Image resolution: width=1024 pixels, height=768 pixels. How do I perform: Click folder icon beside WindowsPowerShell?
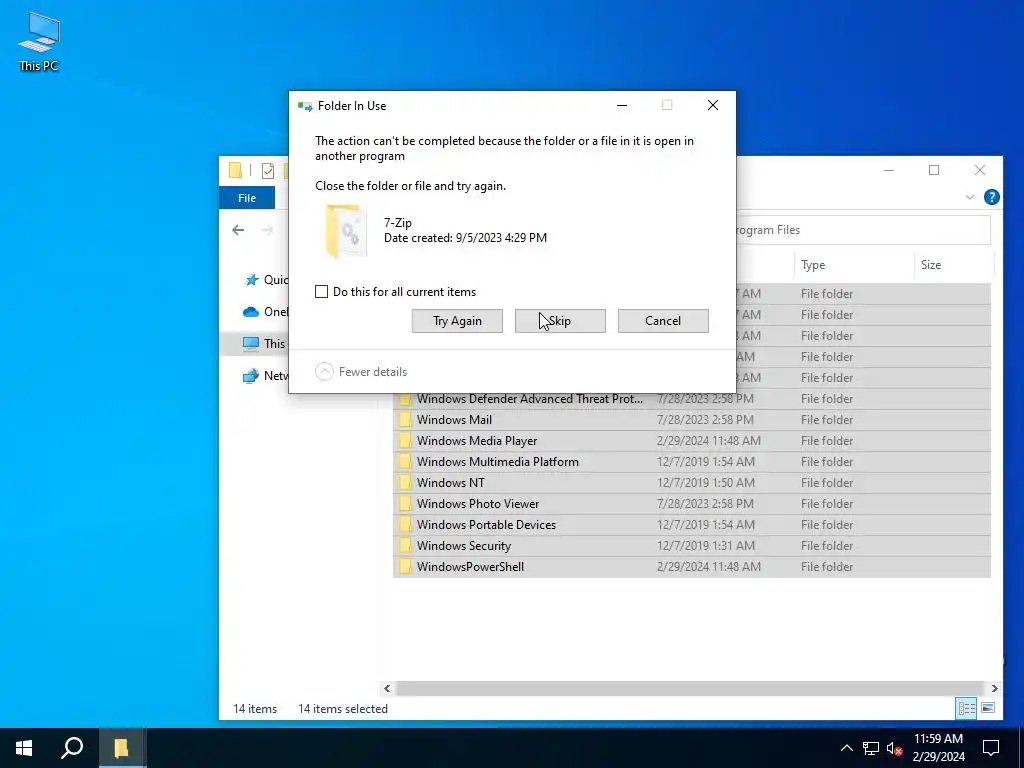point(405,566)
